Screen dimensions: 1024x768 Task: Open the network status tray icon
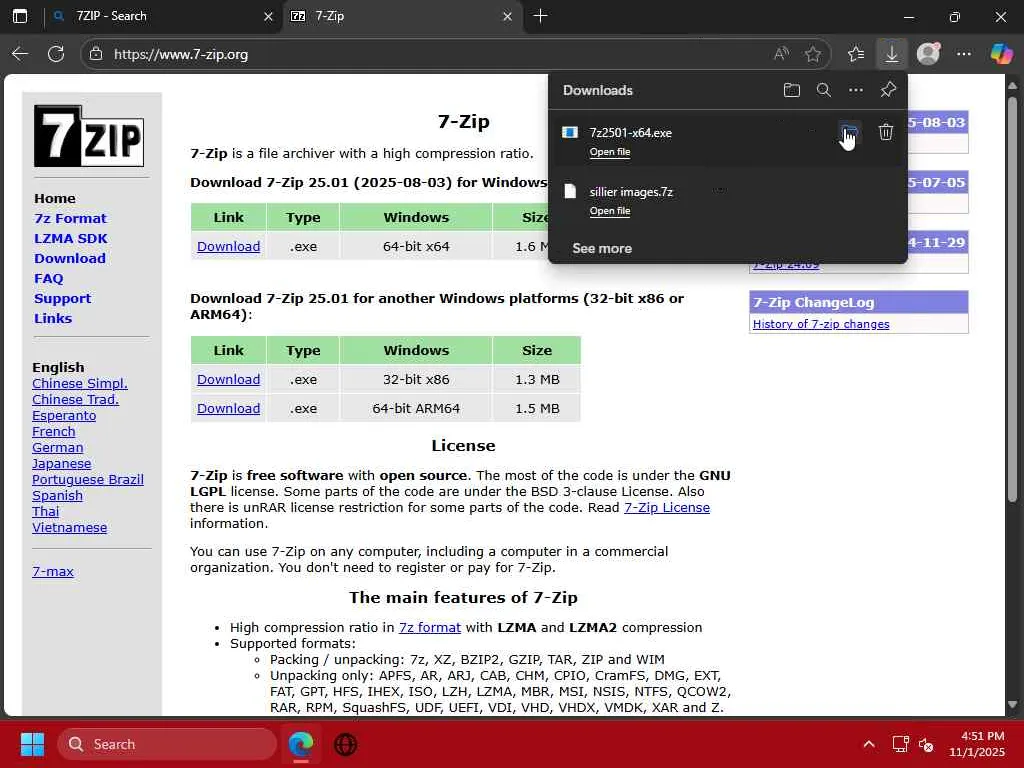click(901, 744)
